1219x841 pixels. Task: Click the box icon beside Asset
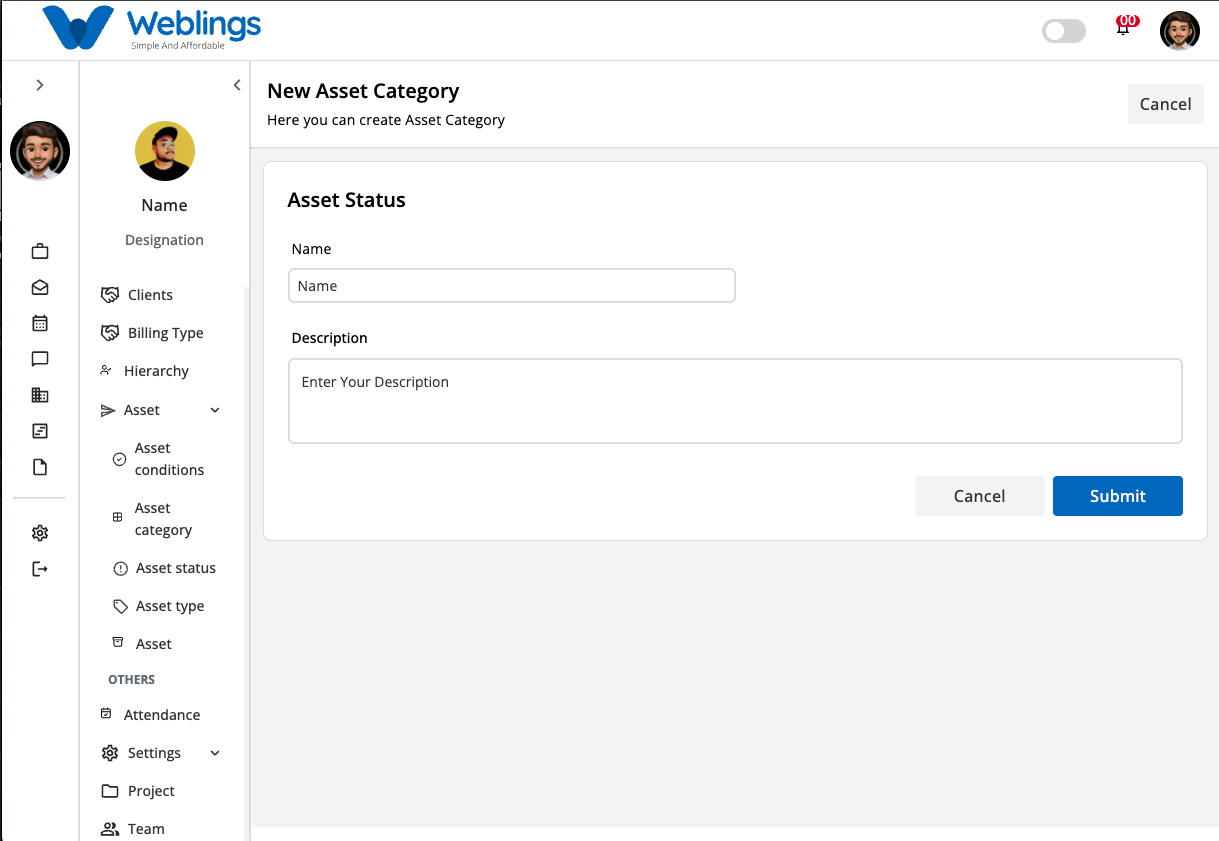point(118,642)
